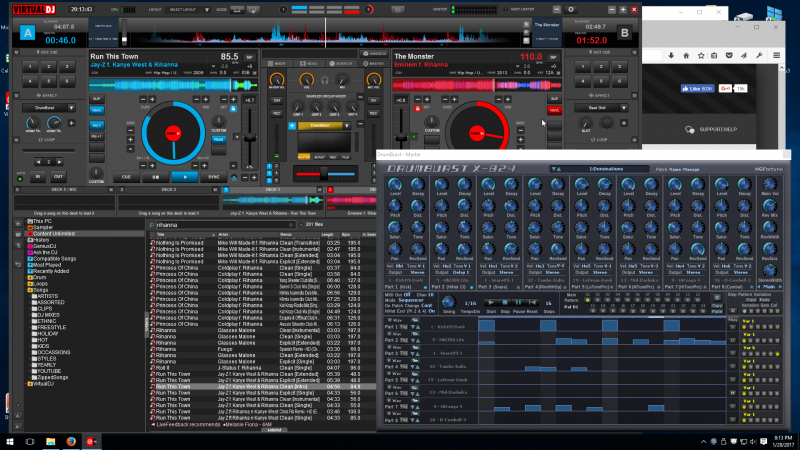Toggle mixer channel 1 selector
800x450 pixels.
click(269, 166)
